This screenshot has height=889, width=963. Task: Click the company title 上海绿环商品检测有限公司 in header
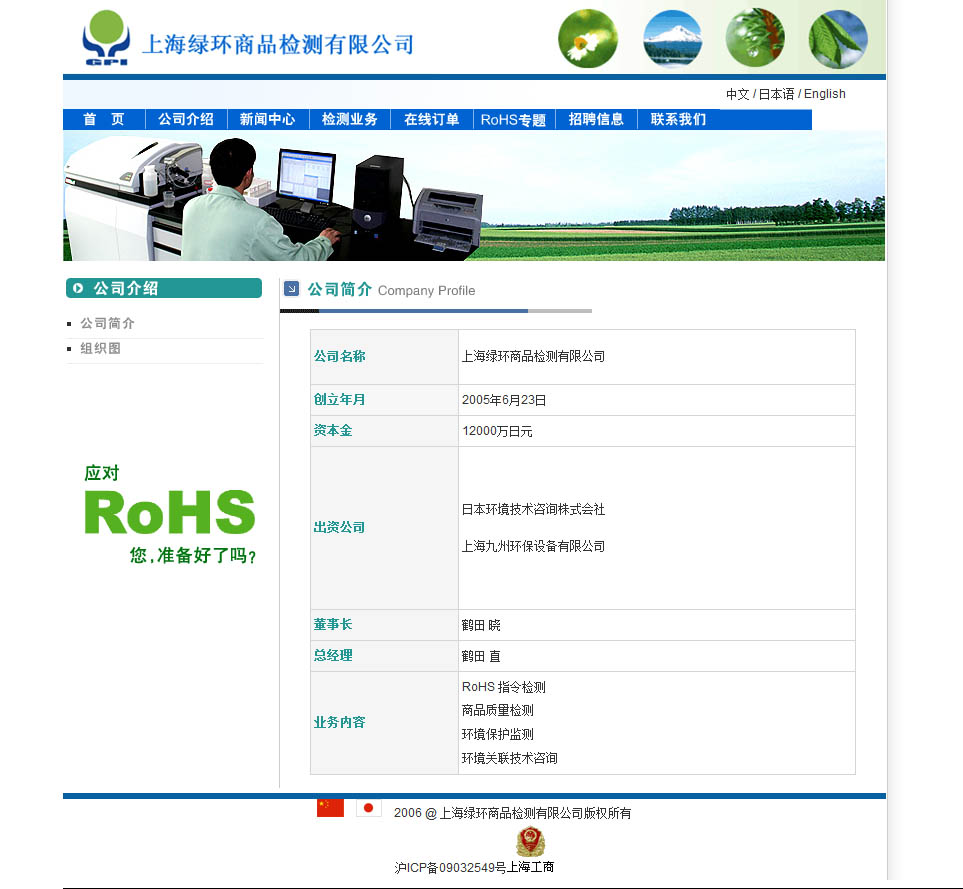click(278, 44)
